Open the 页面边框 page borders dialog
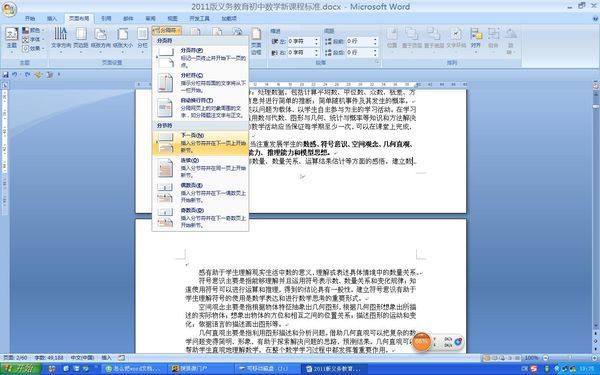Image resolution: width=600 pixels, height=375 pixels. [256, 41]
